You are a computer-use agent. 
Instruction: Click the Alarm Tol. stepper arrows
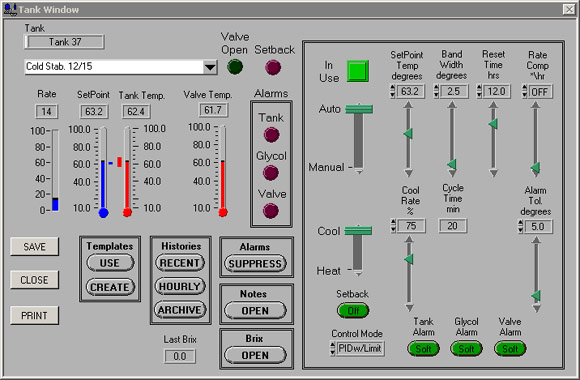pyautogui.click(x=520, y=226)
